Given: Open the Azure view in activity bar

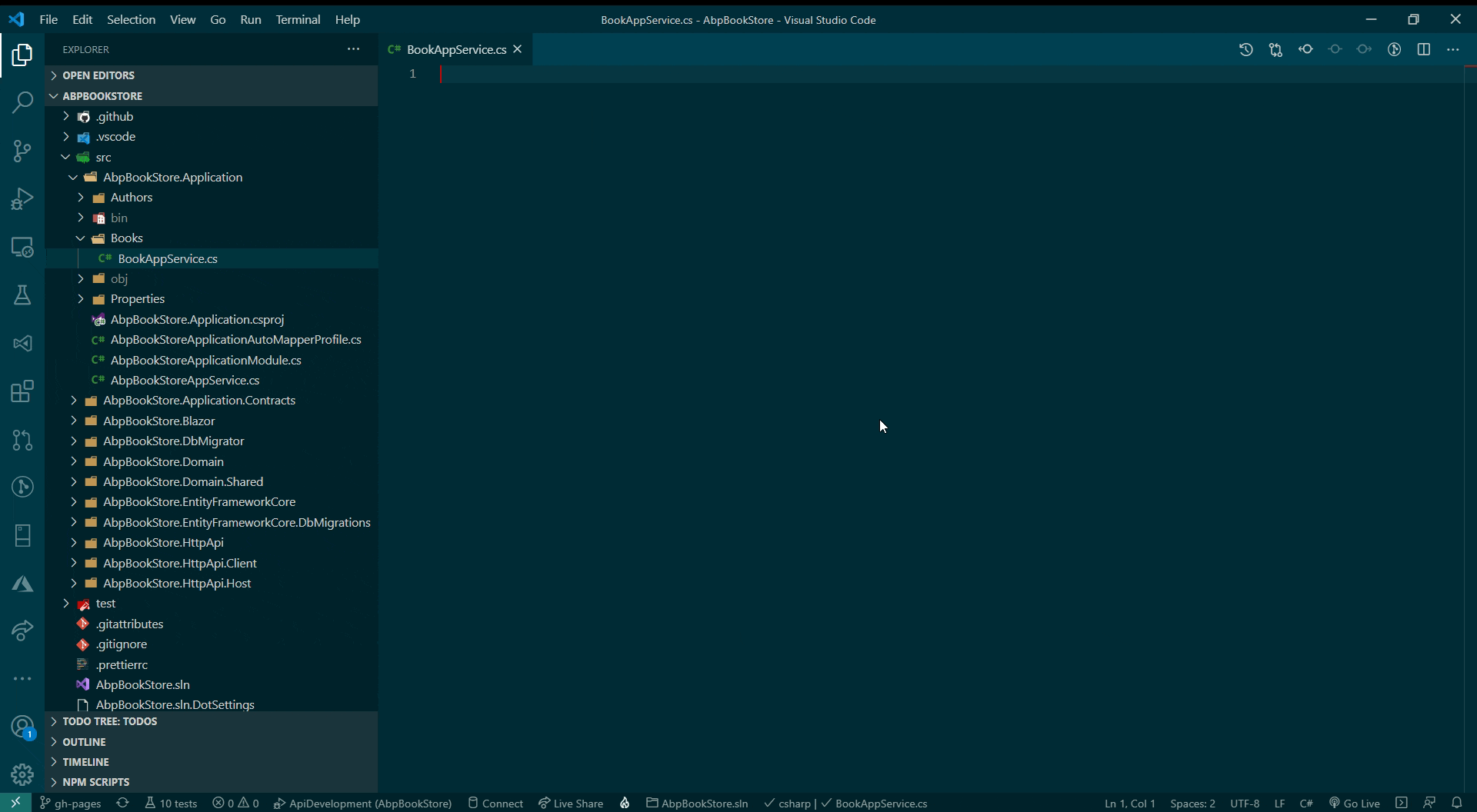Looking at the screenshot, I should click(x=22, y=584).
